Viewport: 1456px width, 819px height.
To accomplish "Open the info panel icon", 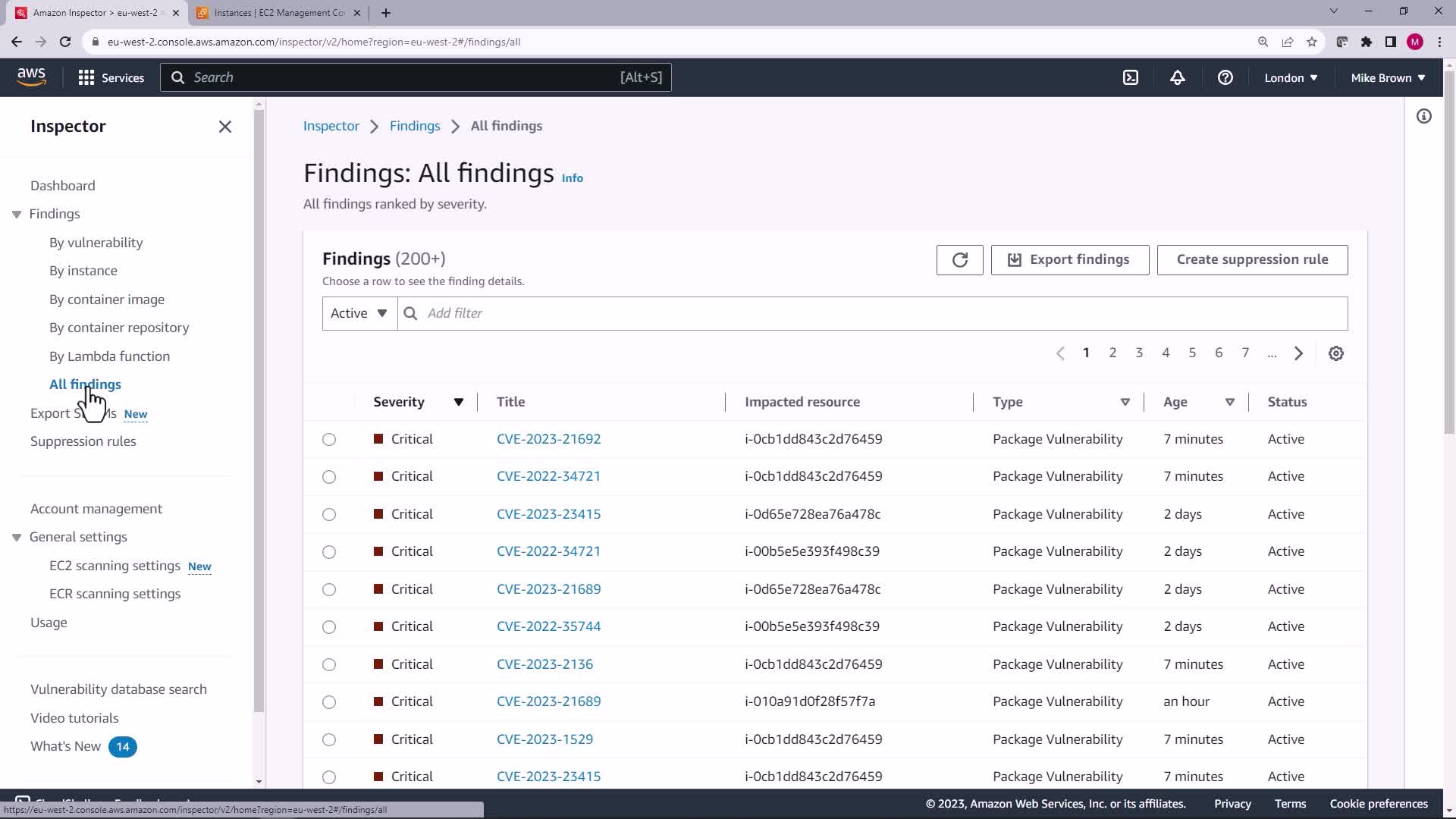I will coord(1423,116).
